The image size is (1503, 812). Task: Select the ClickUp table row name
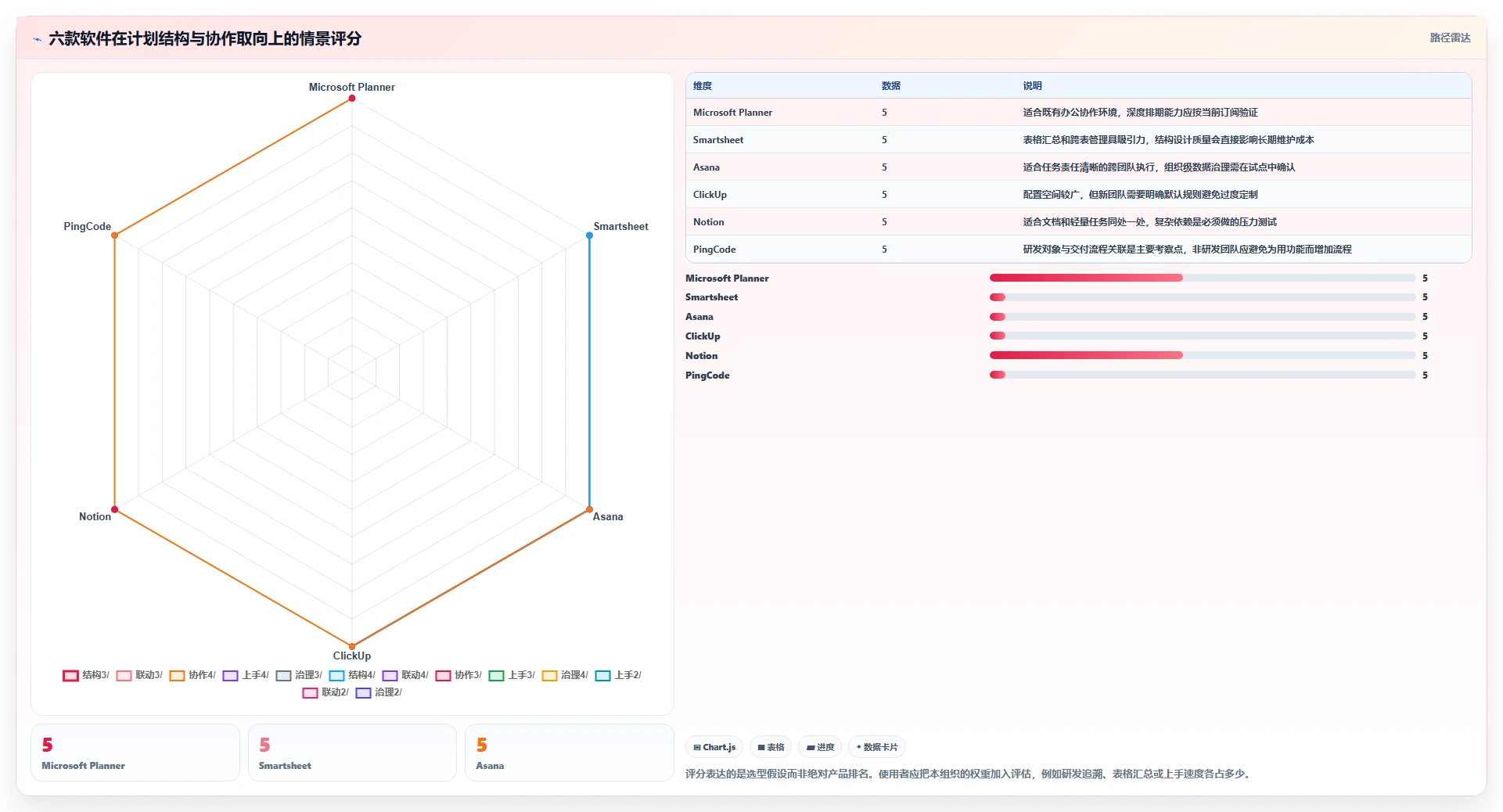click(710, 195)
